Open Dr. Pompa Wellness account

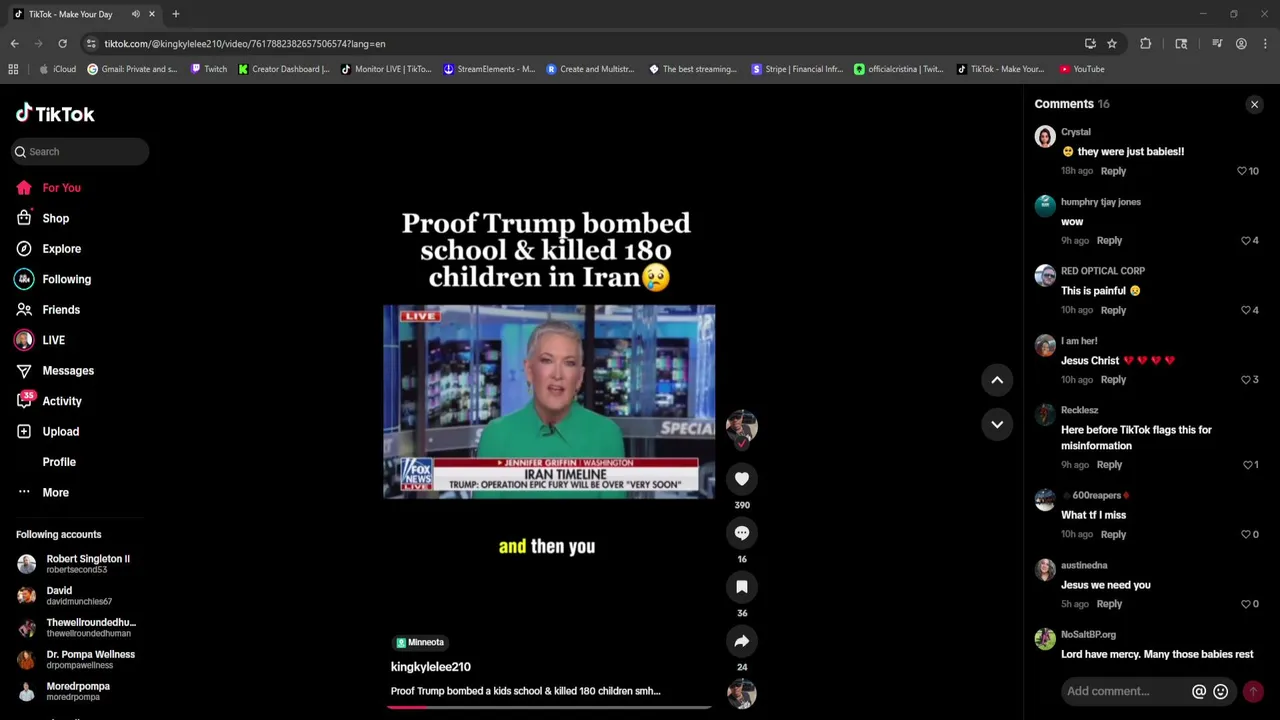(78, 660)
